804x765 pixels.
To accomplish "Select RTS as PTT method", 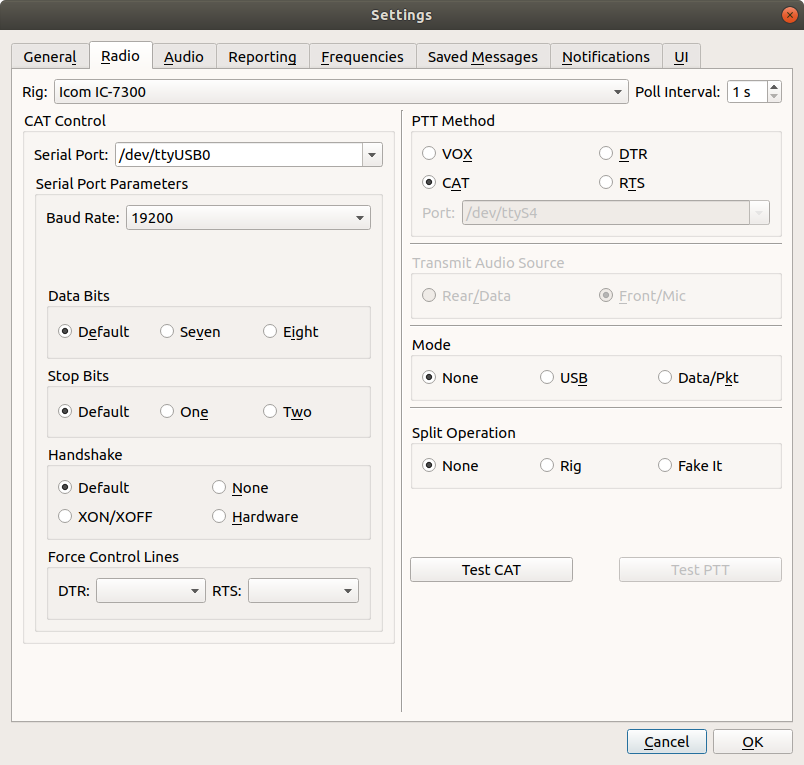I will point(622,183).
